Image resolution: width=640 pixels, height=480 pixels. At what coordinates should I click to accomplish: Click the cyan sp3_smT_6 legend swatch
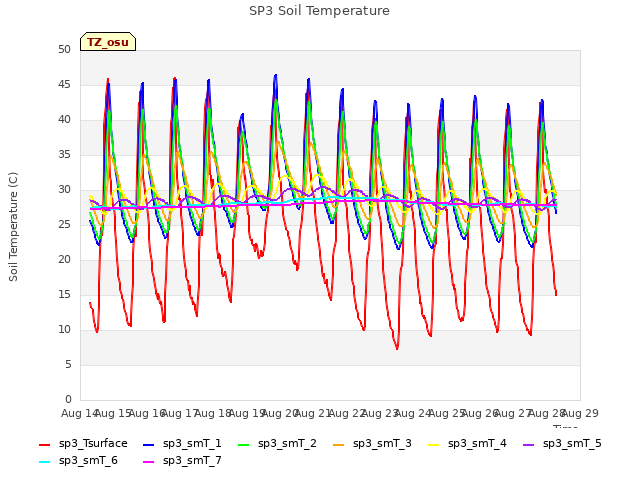click(x=44, y=462)
